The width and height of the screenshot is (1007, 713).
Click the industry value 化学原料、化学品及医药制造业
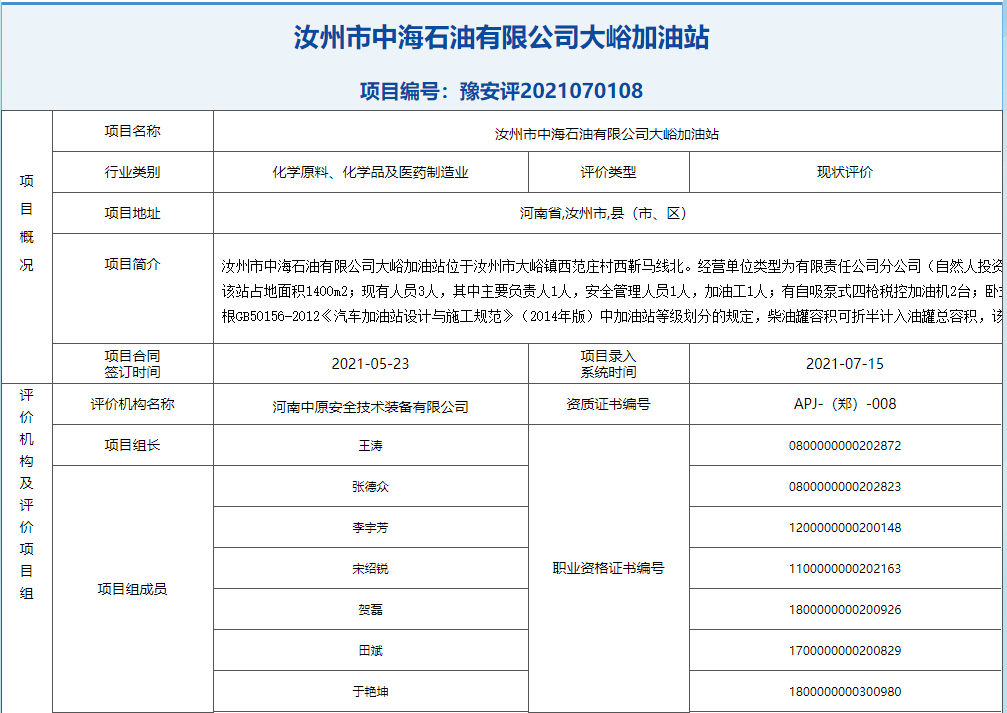[370, 172]
